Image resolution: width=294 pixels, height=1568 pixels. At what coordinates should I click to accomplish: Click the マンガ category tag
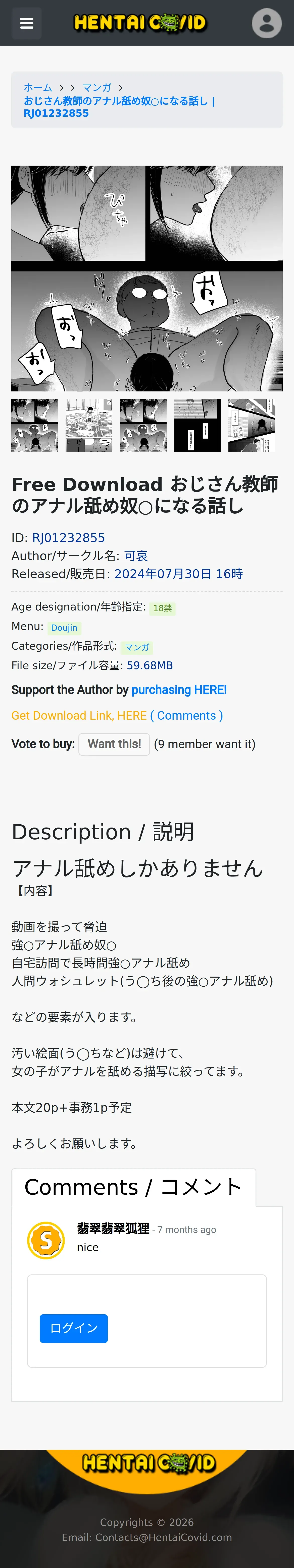pos(137,647)
